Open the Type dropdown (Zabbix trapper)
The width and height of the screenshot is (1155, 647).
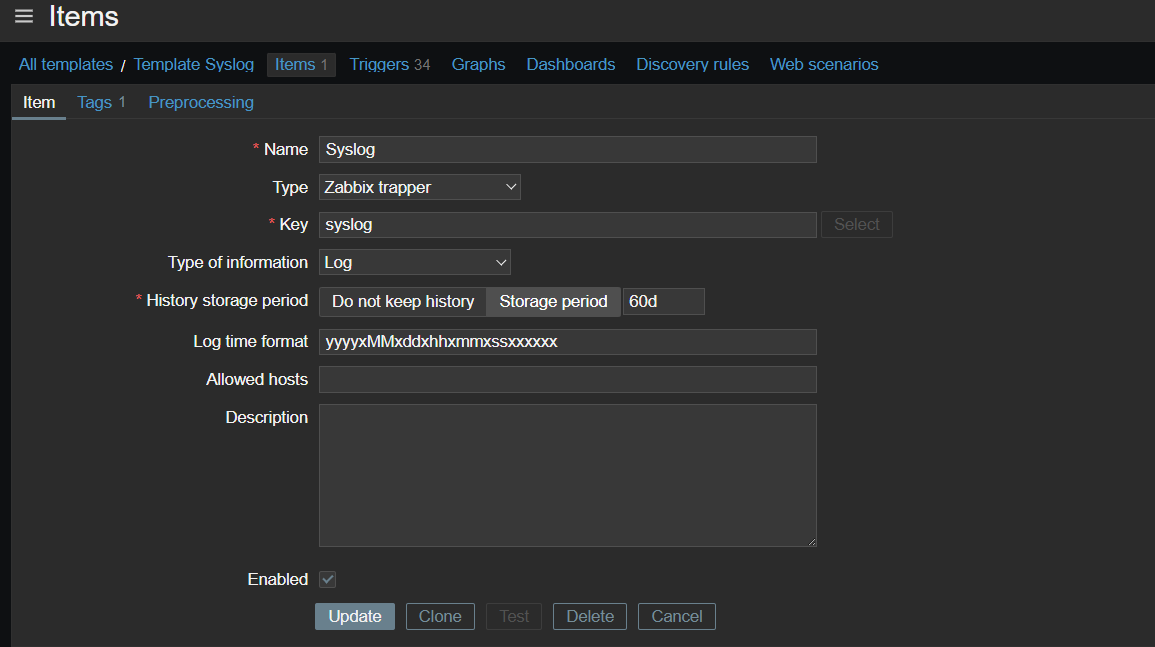pos(420,187)
